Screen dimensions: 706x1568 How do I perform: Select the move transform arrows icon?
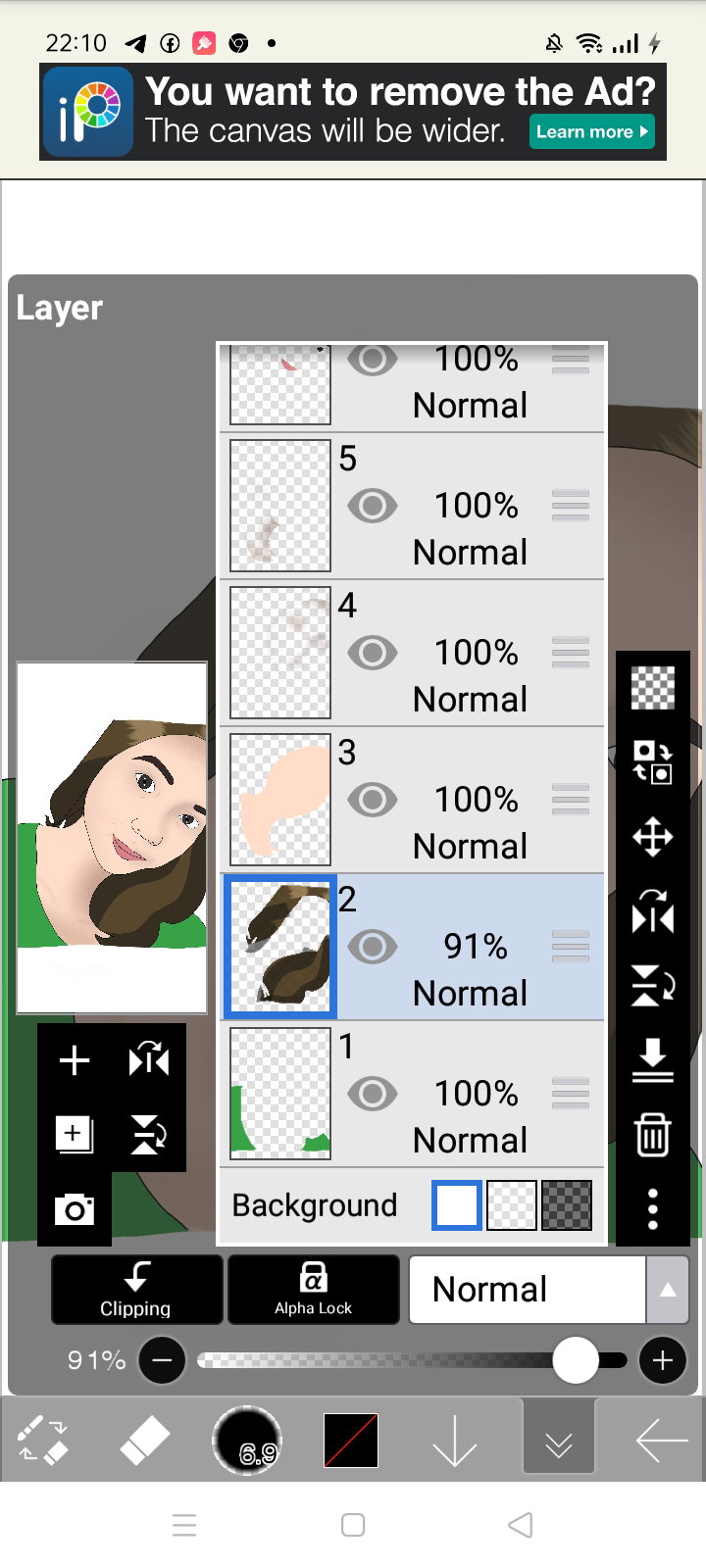point(652,838)
